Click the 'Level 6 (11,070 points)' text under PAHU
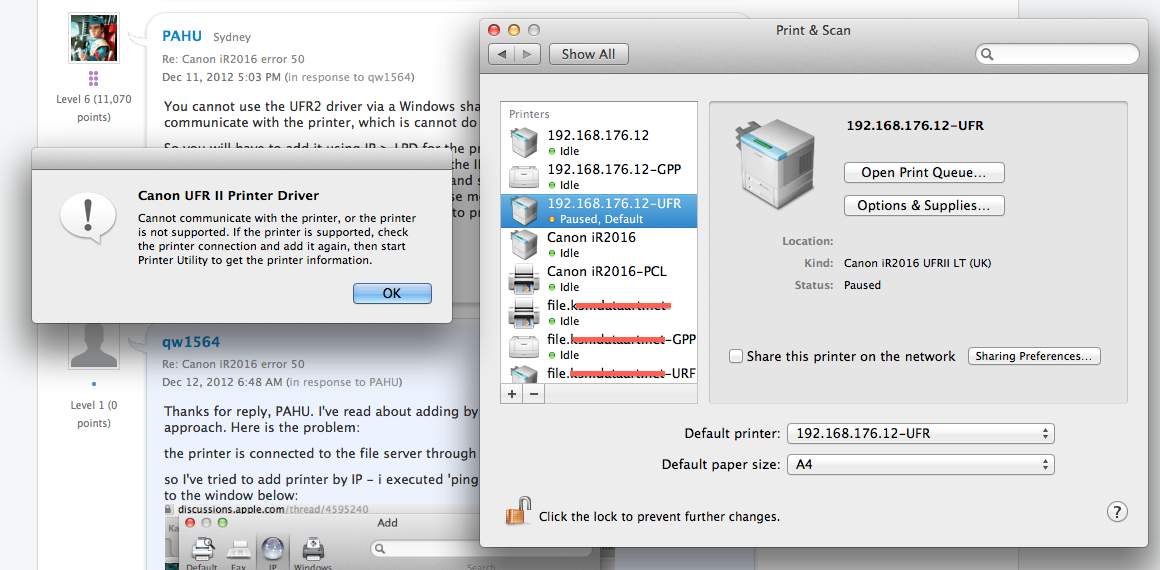The image size is (1160, 570). (94, 107)
